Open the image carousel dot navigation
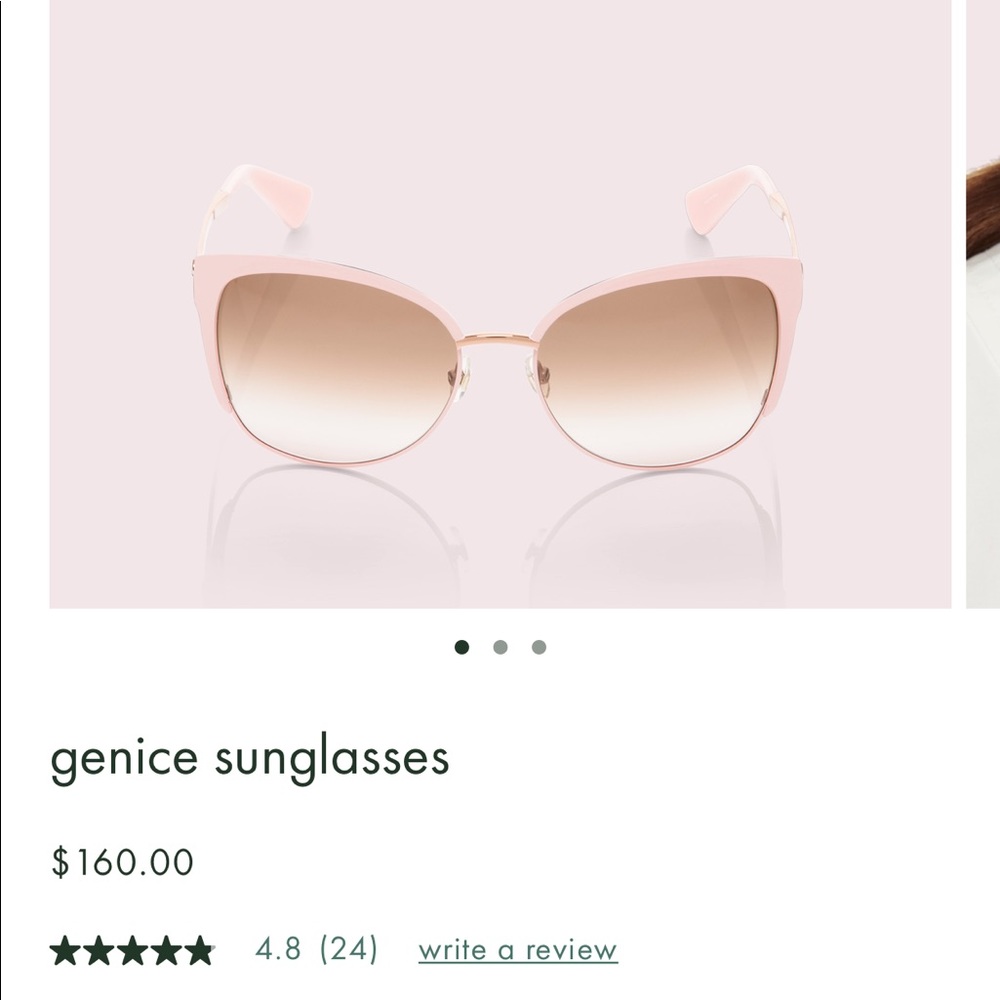 pyautogui.click(x=501, y=647)
